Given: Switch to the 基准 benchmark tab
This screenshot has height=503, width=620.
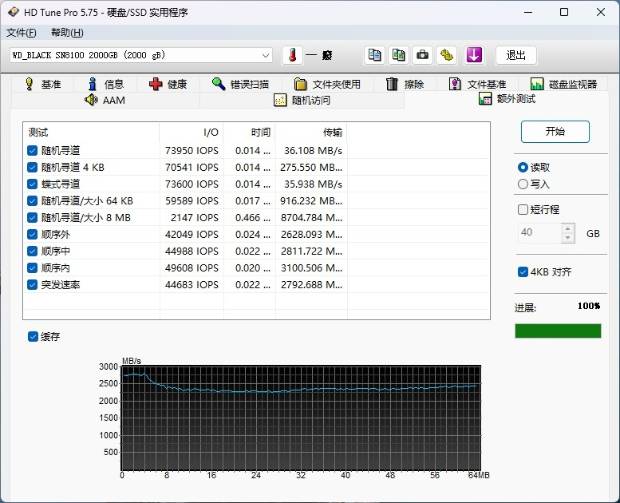Looking at the screenshot, I should (x=43, y=84).
